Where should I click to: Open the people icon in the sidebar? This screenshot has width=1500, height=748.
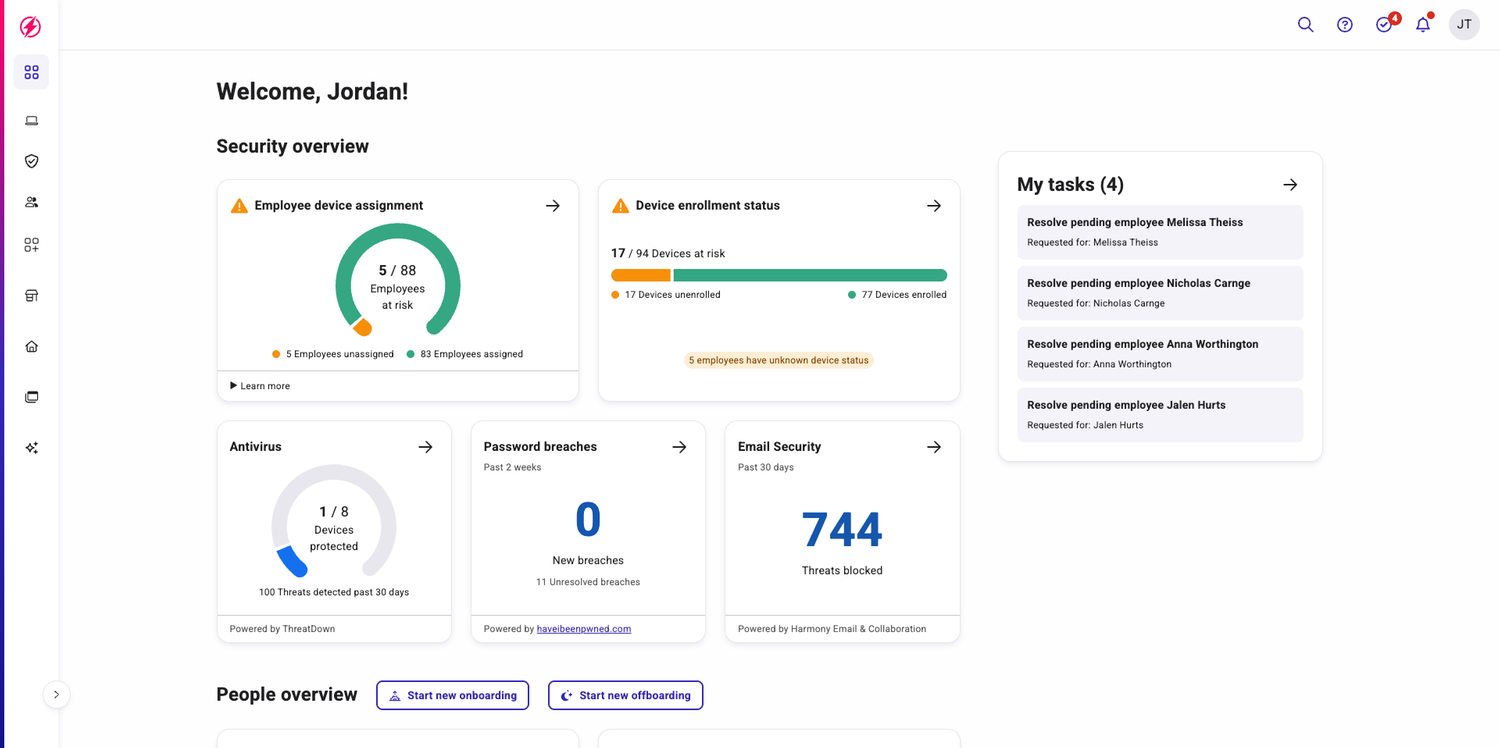click(x=30, y=202)
